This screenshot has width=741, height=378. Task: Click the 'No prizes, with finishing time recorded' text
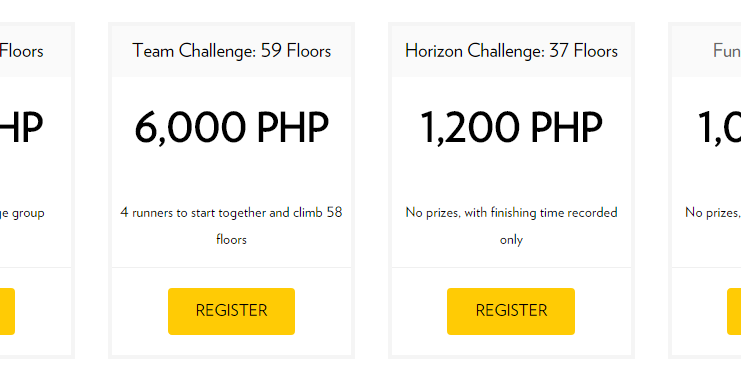(511, 213)
